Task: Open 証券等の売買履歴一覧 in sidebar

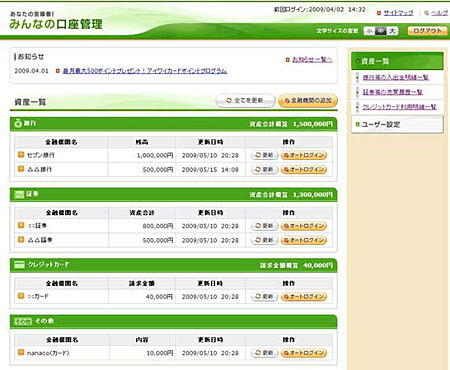Action: coord(393,92)
